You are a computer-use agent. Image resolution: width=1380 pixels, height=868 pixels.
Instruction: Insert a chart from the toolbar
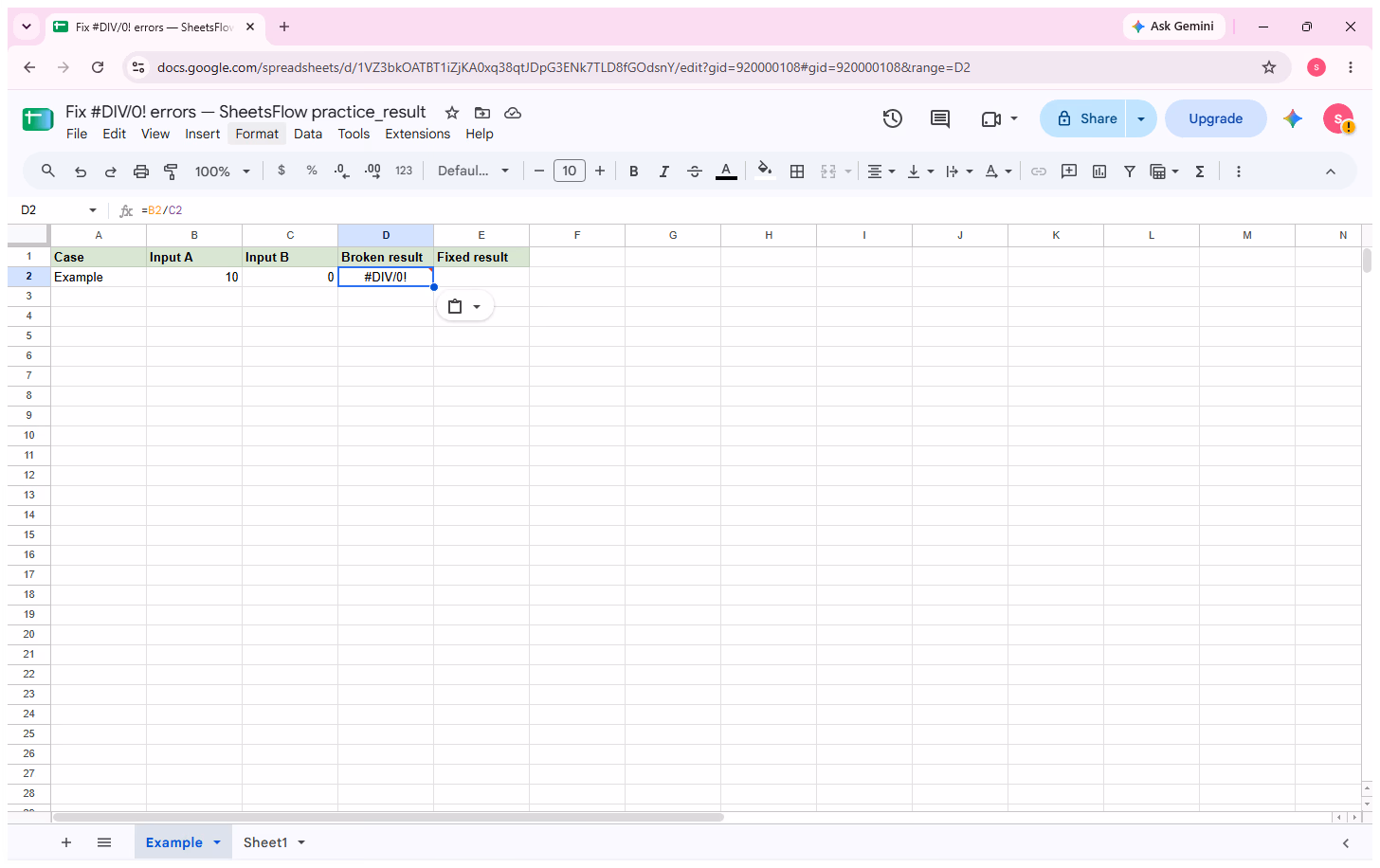(1099, 172)
